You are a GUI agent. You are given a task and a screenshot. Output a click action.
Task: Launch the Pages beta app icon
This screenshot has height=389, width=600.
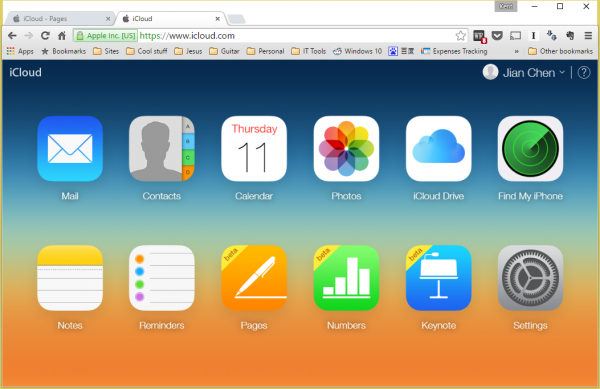point(254,278)
